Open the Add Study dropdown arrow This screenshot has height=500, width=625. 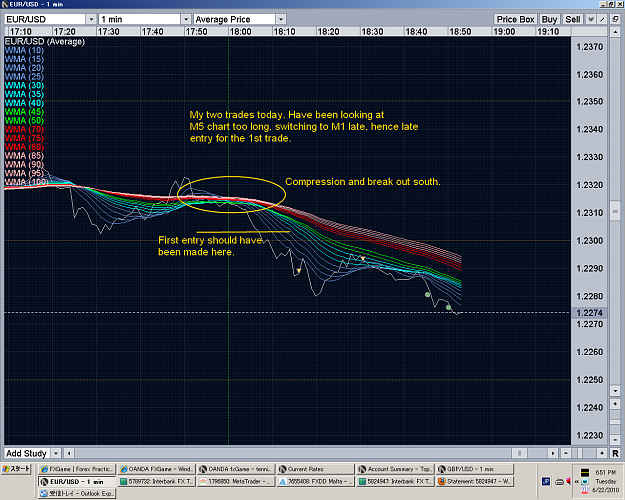click(56, 453)
